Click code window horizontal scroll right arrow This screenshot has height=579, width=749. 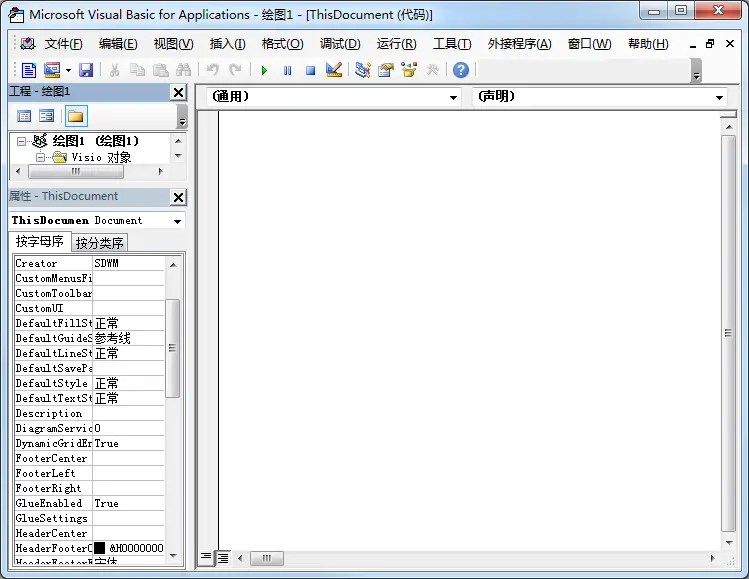click(x=713, y=558)
